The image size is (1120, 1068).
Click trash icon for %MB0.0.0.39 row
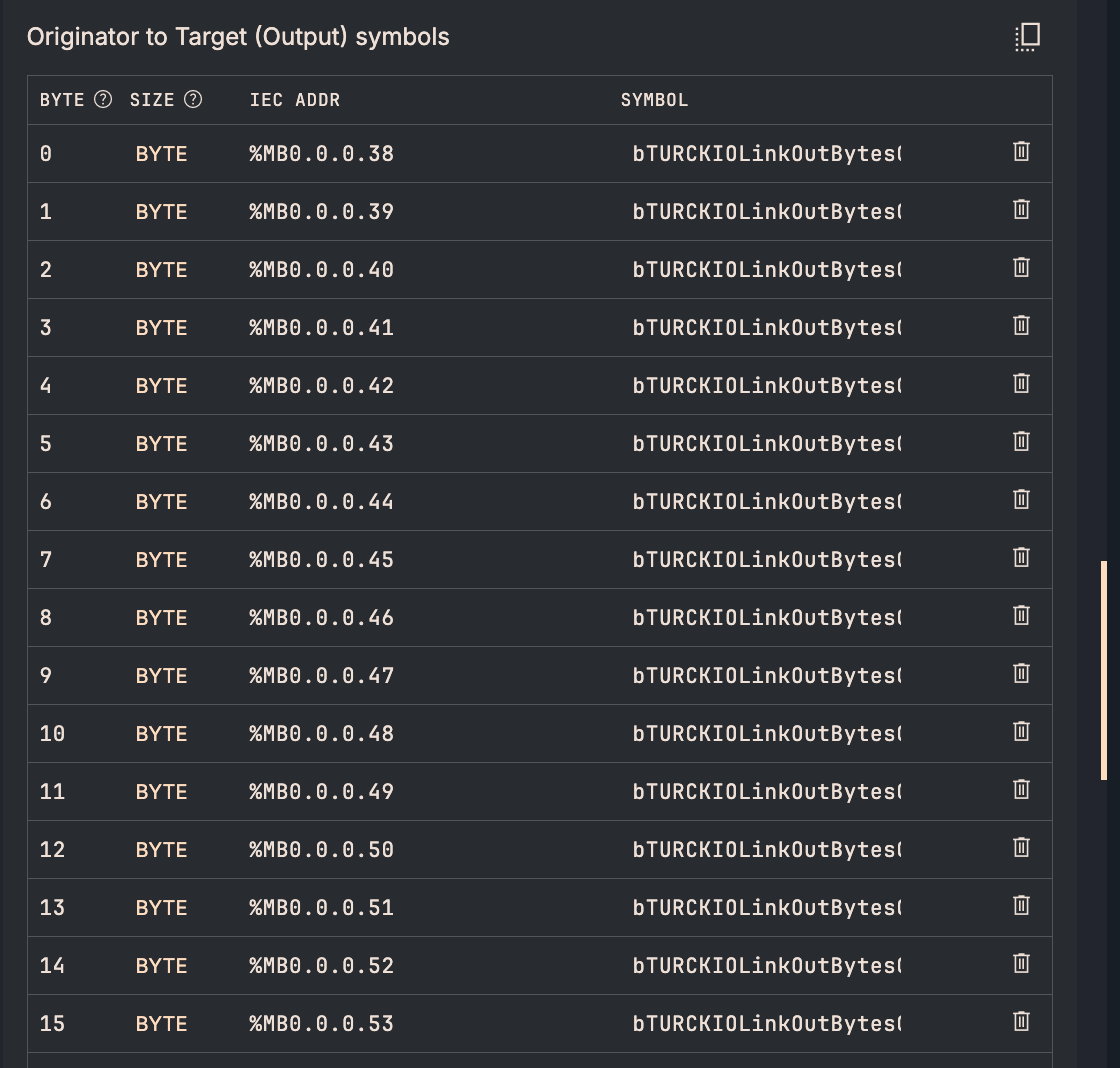(x=1021, y=210)
